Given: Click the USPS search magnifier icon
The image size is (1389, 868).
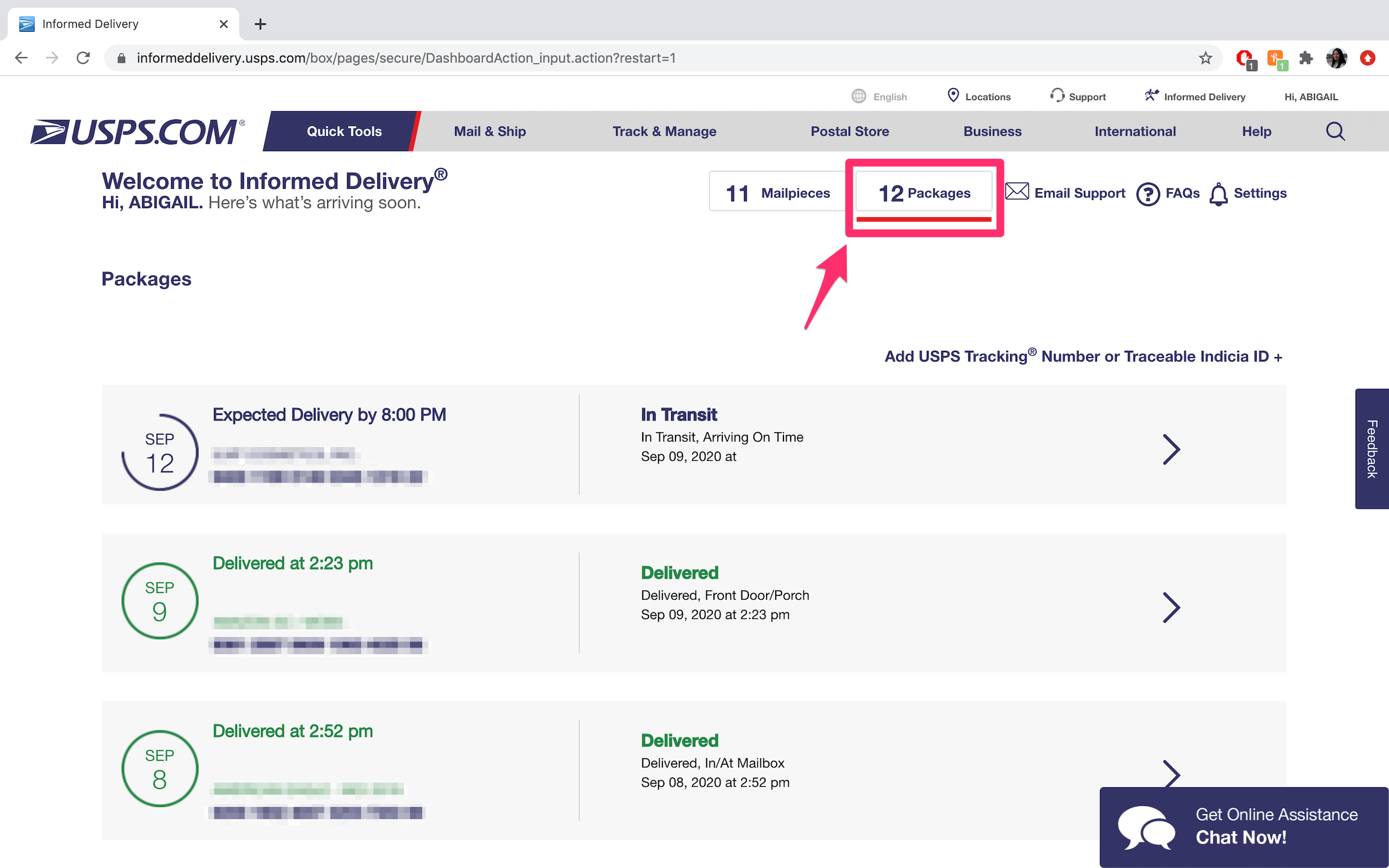Looking at the screenshot, I should coord(1335,132).
